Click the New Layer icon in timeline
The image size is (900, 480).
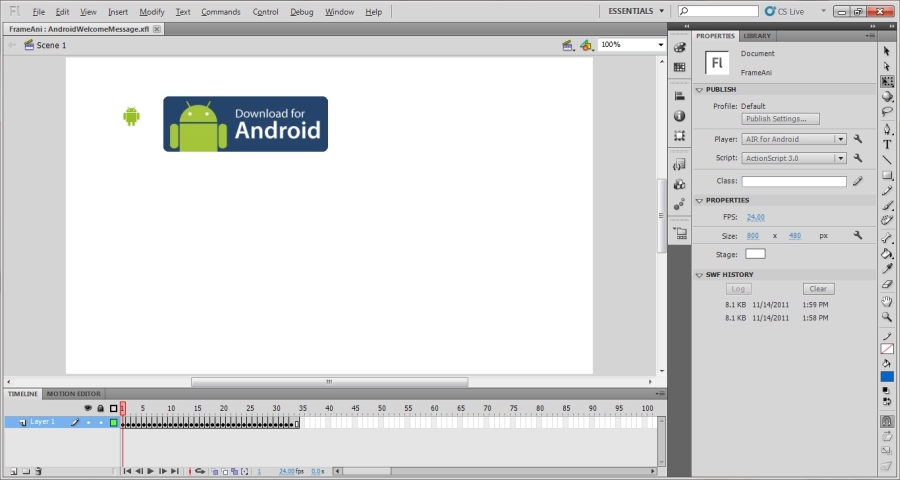(13, 471)
